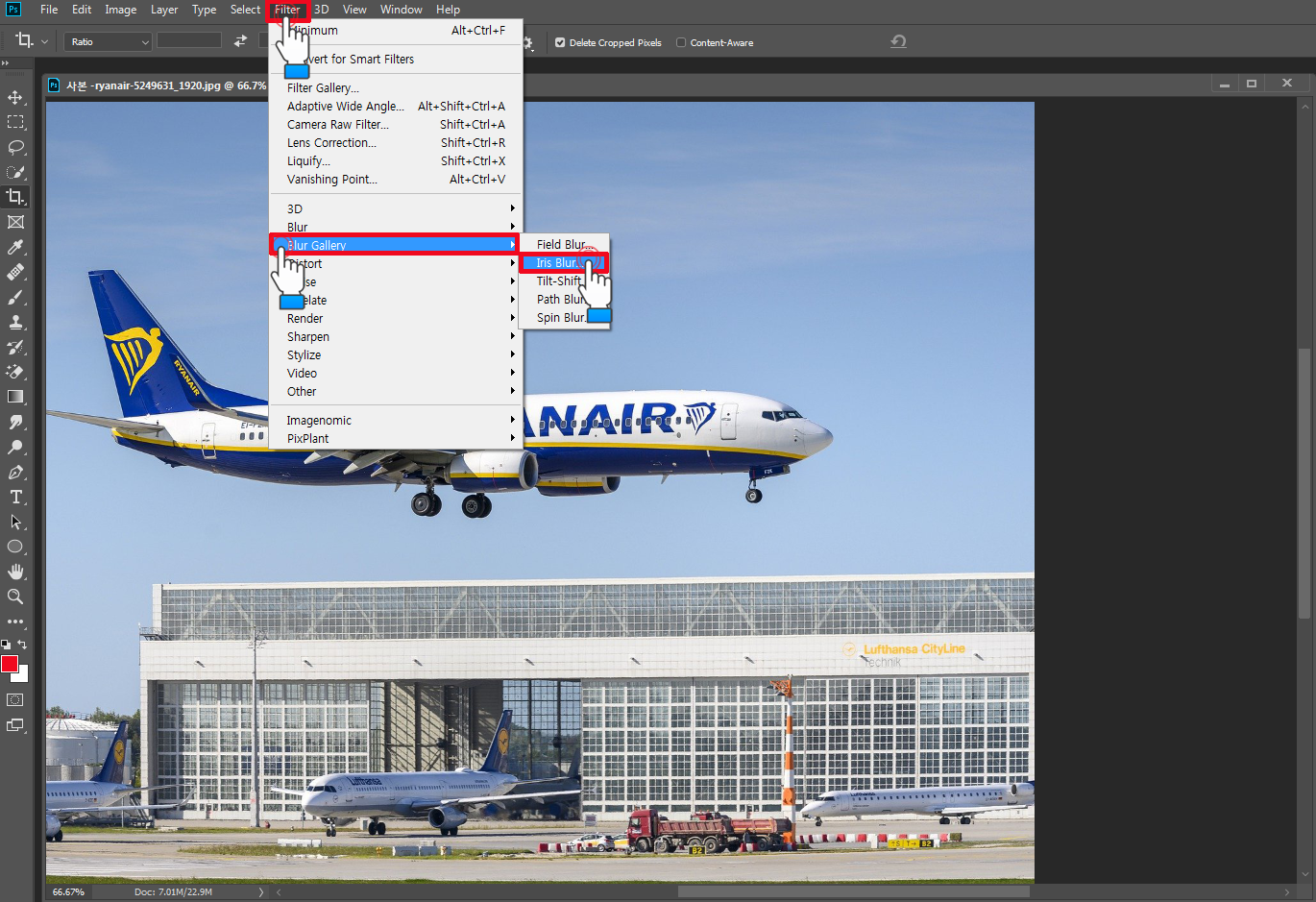The height and width of the screenshot is (902, 1316).
Task: Expand the Imagenomic submenu
Action: [x=396, y=420]
